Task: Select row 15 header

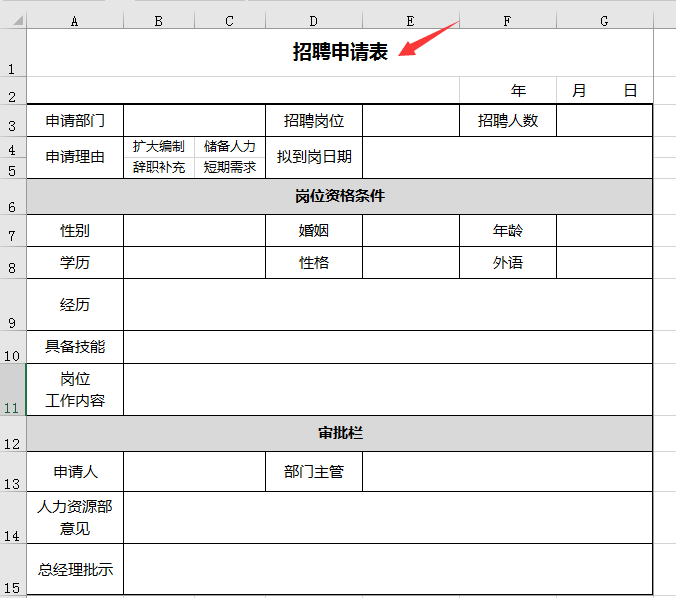Action: 13,569
